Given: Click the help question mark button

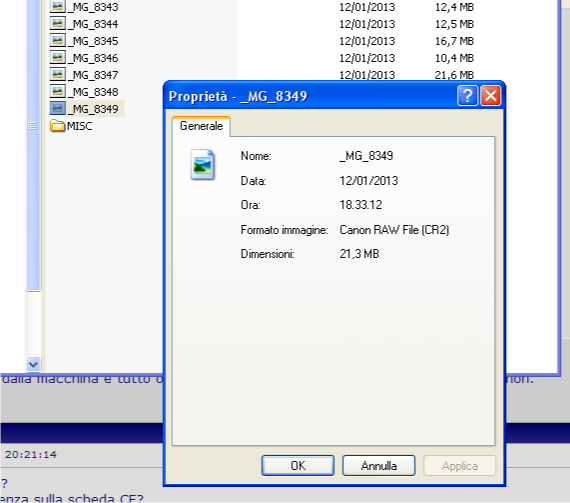Looking at the screenshot, I should point(467,96).
